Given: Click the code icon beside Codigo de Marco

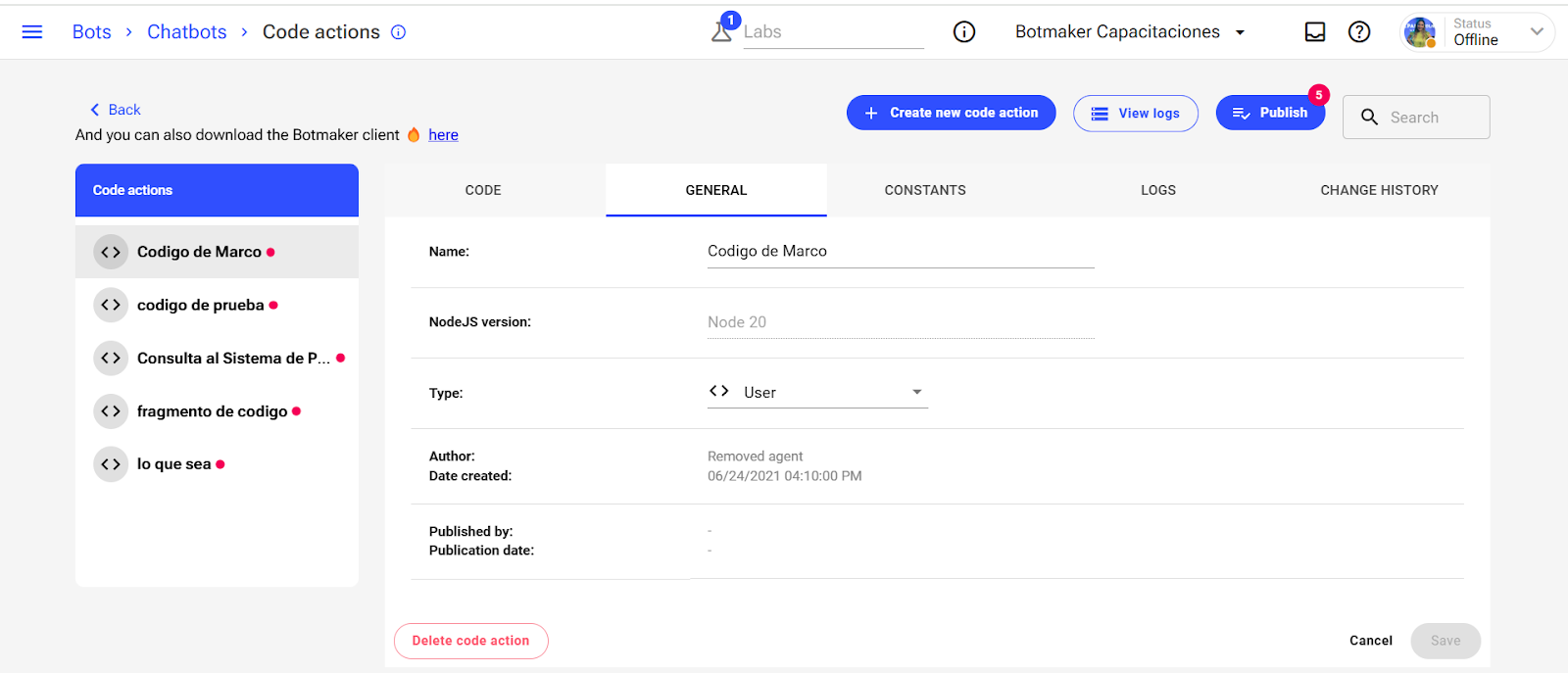Looking at the screenshot, I should pos(111,252).
